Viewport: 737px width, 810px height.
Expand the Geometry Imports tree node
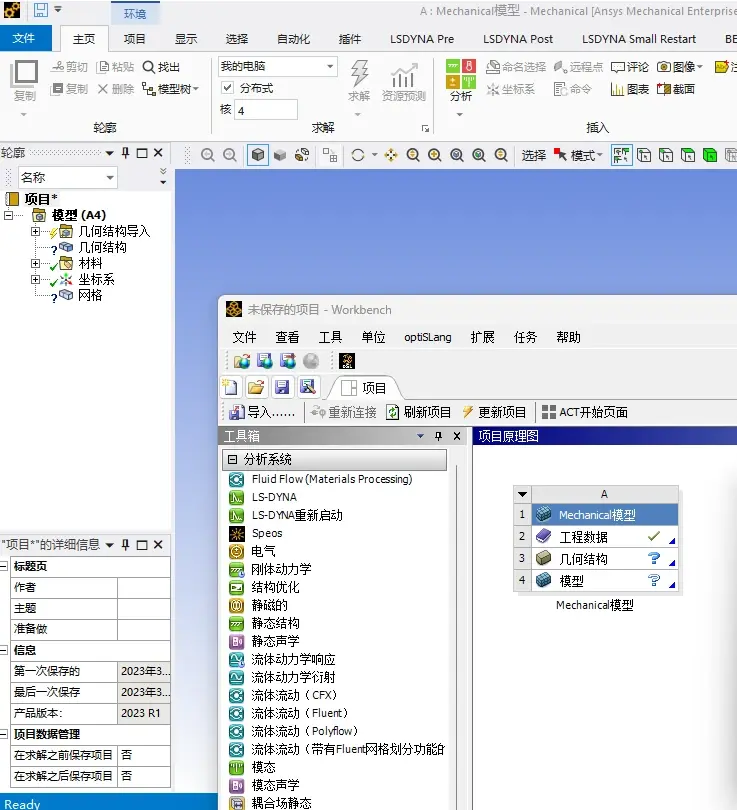(x=35, y=231)
